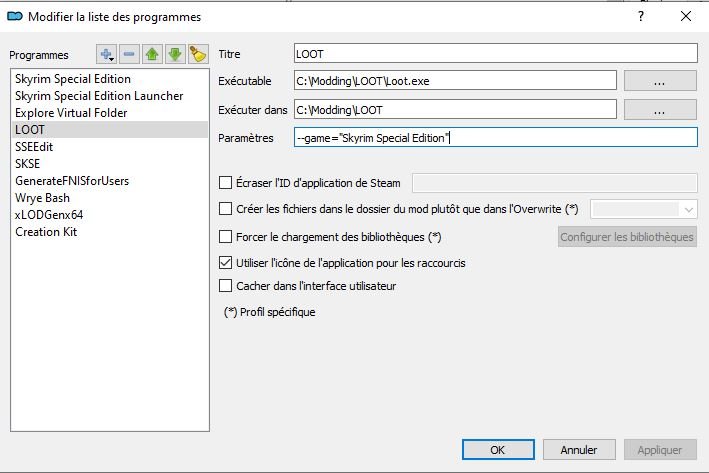Select Creation Kit in the programs list
709x473 pixels.
pyautogui.click(x=46, y=231)
